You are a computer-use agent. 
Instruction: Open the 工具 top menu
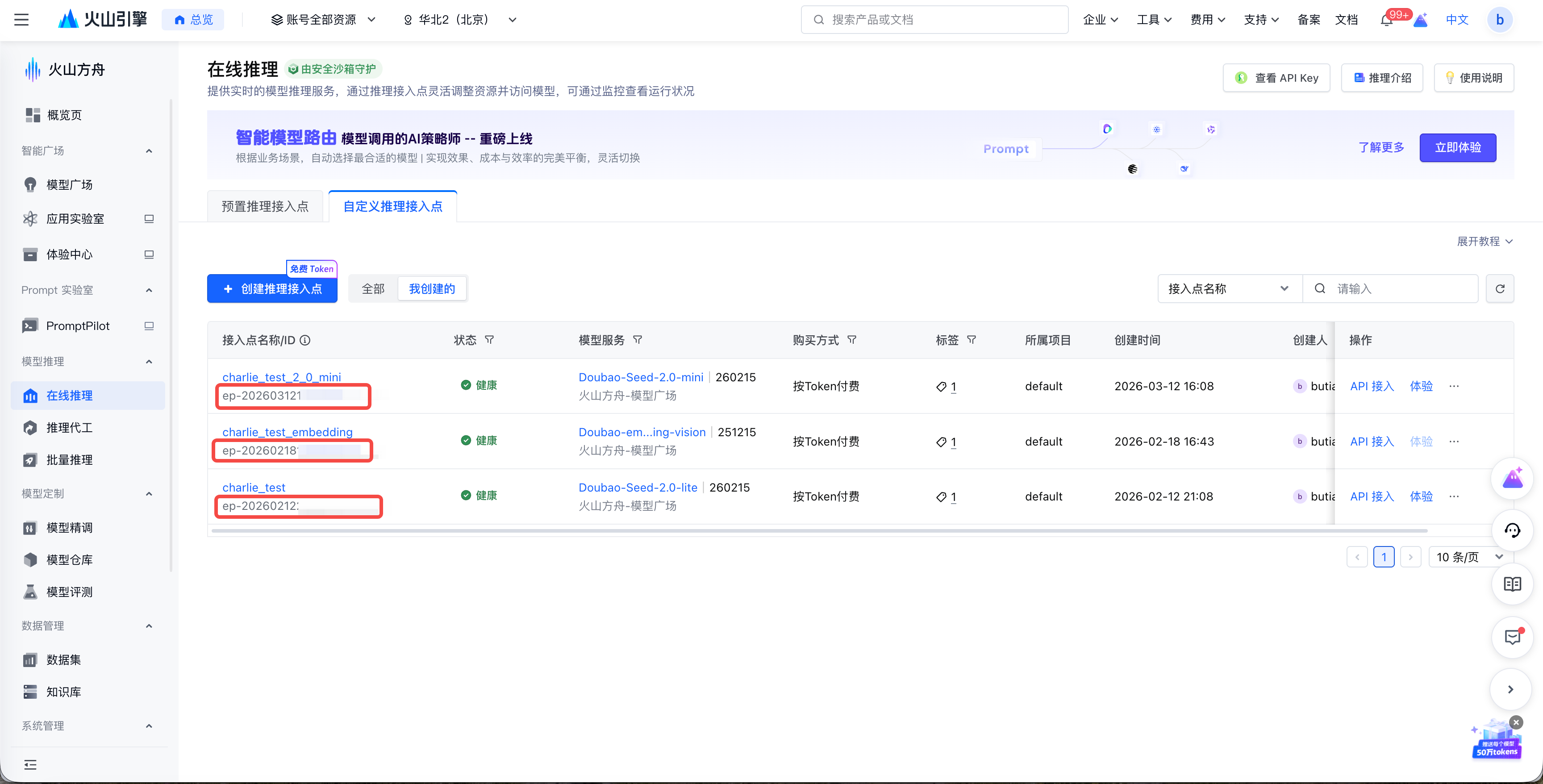[x=1154, y=20]
